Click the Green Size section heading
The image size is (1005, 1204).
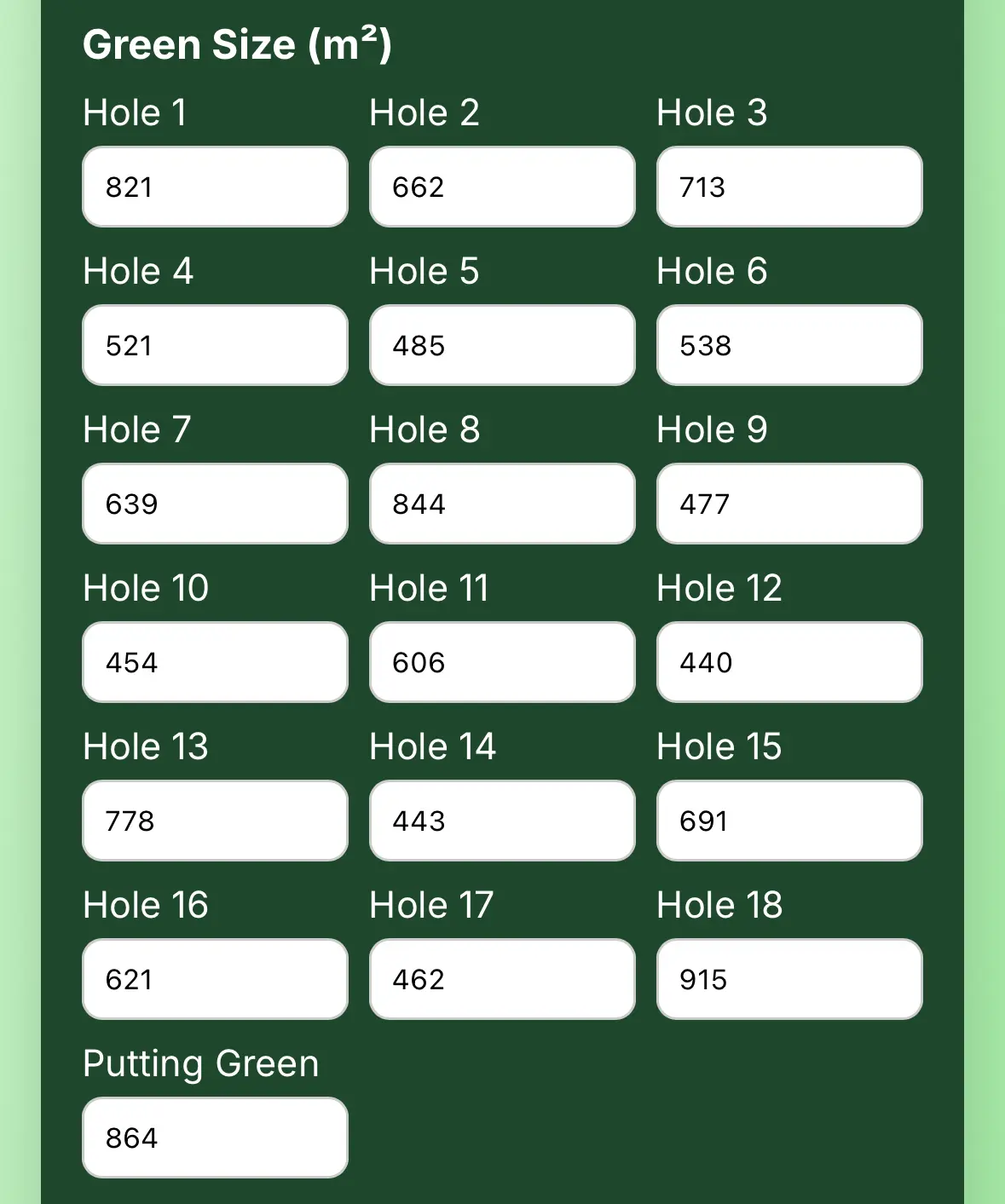(x=236, y=44)
